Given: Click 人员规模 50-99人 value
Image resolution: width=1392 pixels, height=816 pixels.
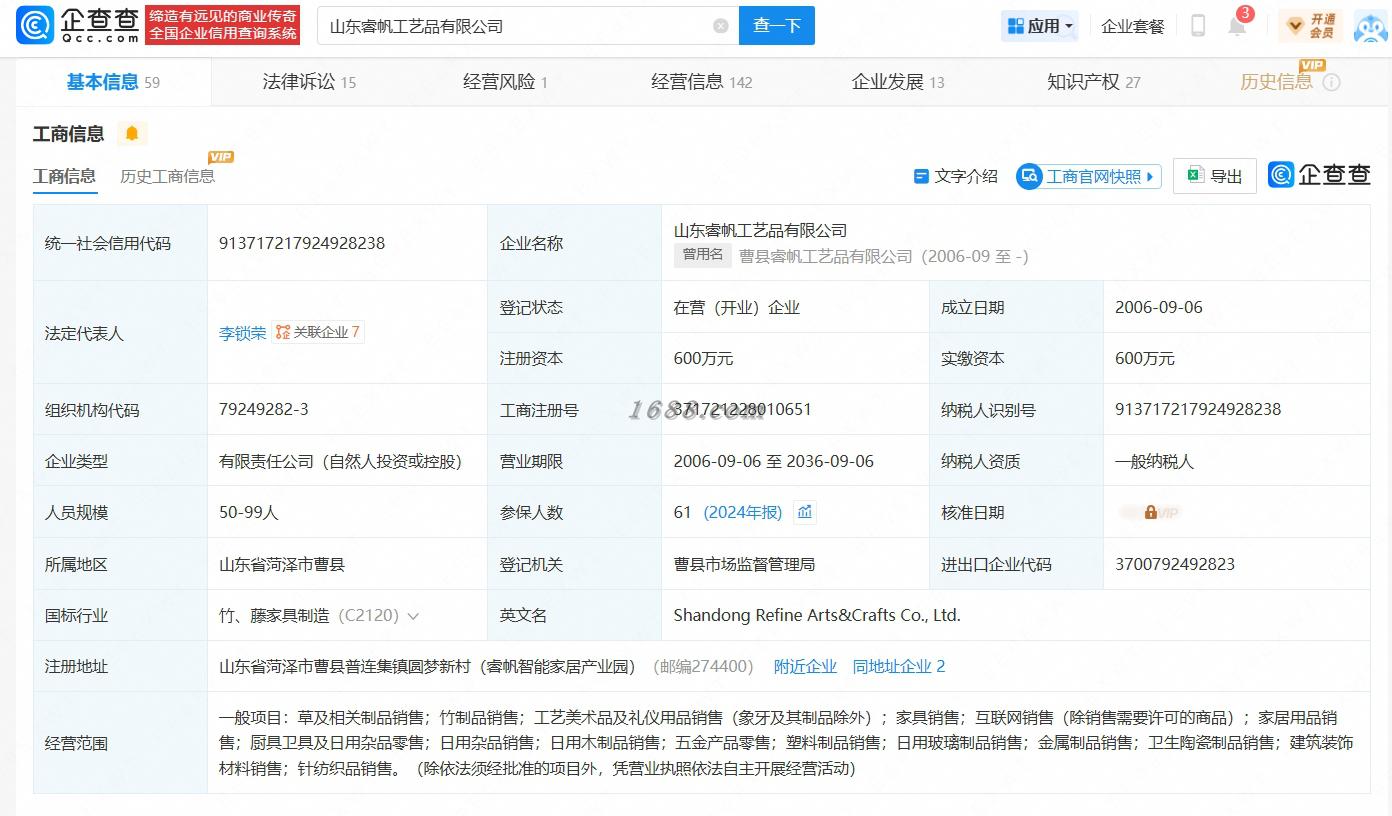Looking at the screenshot, I should coord(249,512).
